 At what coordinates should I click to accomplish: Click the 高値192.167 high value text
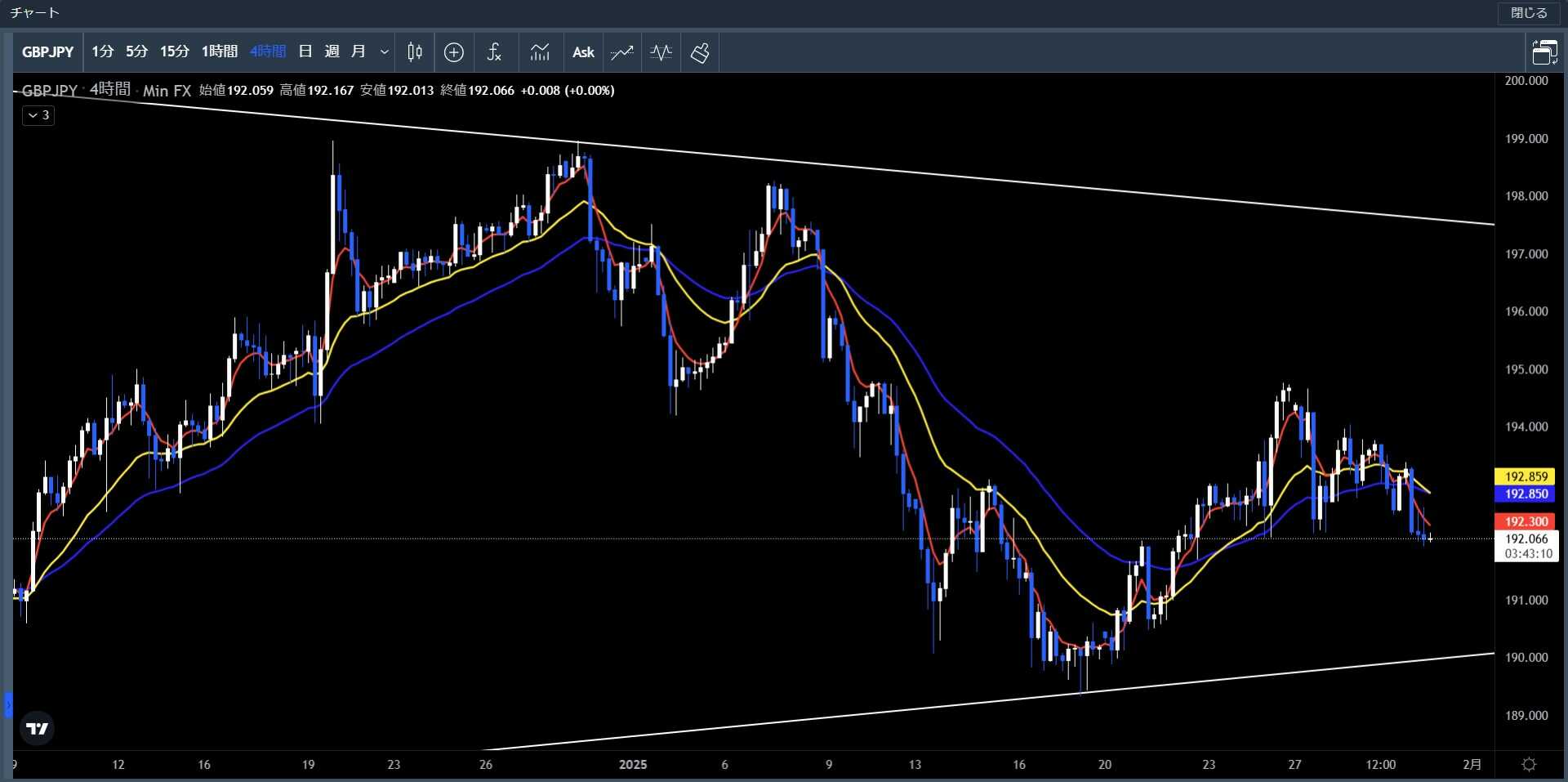[x=317, y=90]
